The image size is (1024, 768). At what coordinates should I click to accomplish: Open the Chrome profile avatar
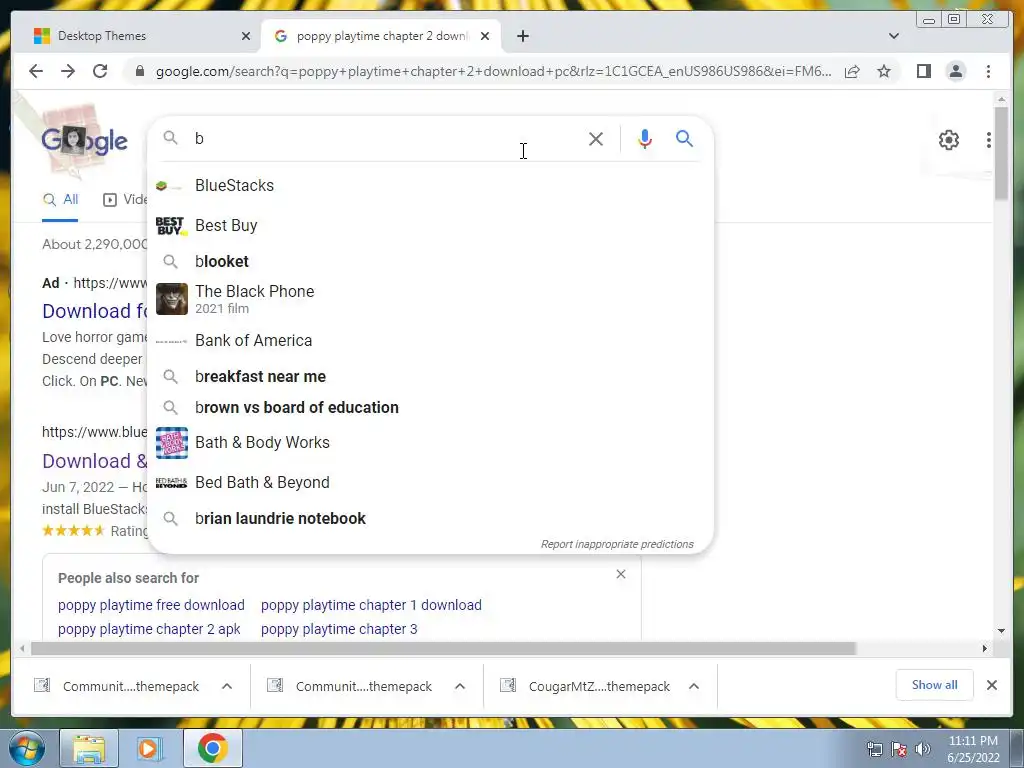[955, 71]
